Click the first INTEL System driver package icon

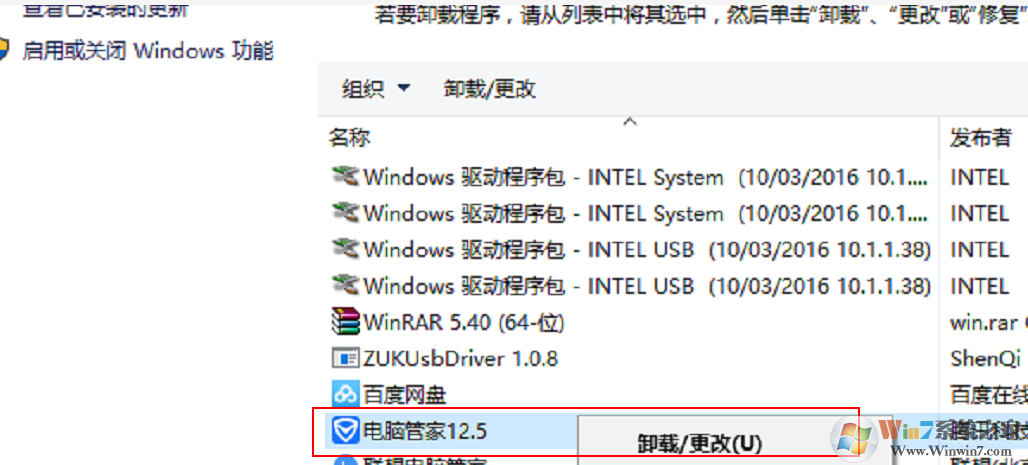coord(345,177)
